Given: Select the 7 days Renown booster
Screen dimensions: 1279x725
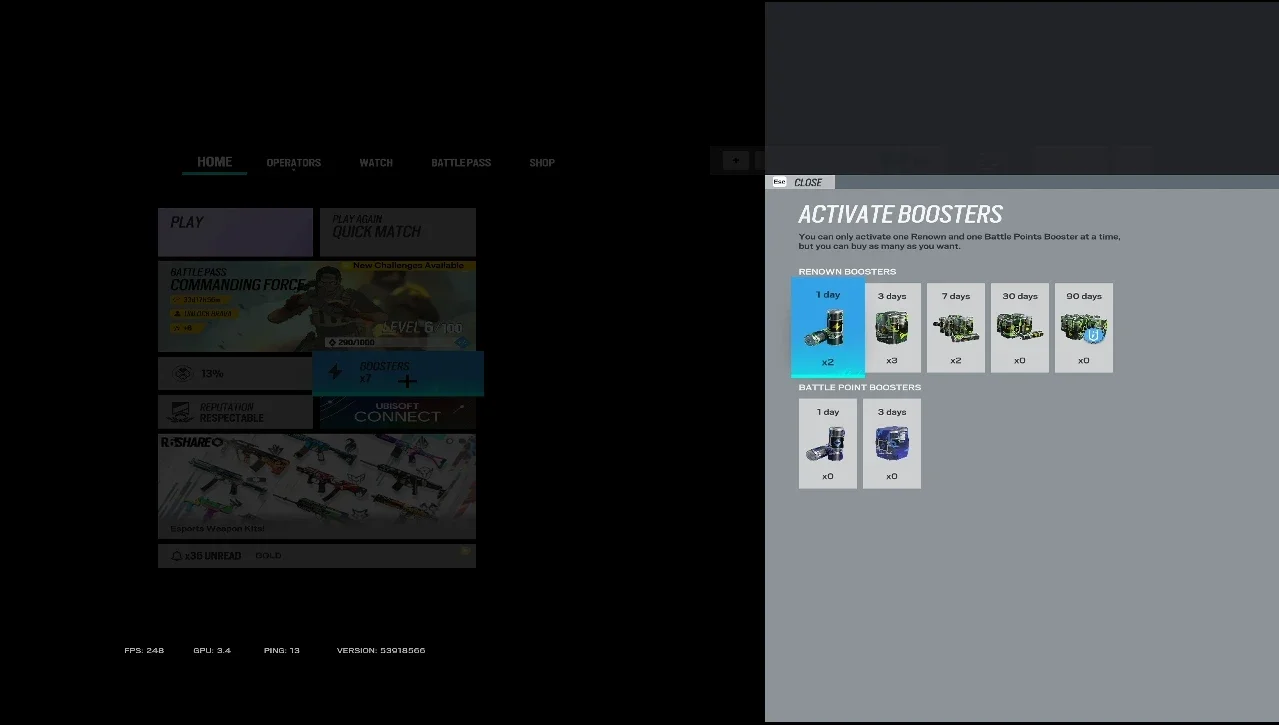Looking at the screenshot, I should point(956,328).
